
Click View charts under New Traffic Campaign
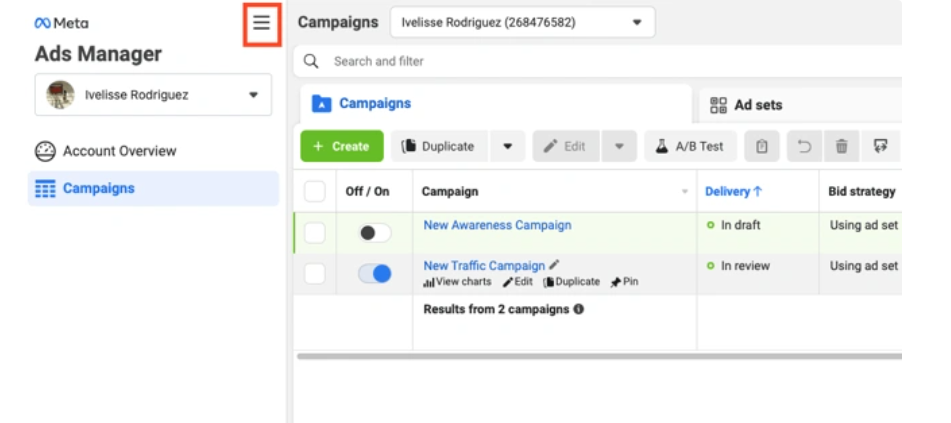coord(458,282)
